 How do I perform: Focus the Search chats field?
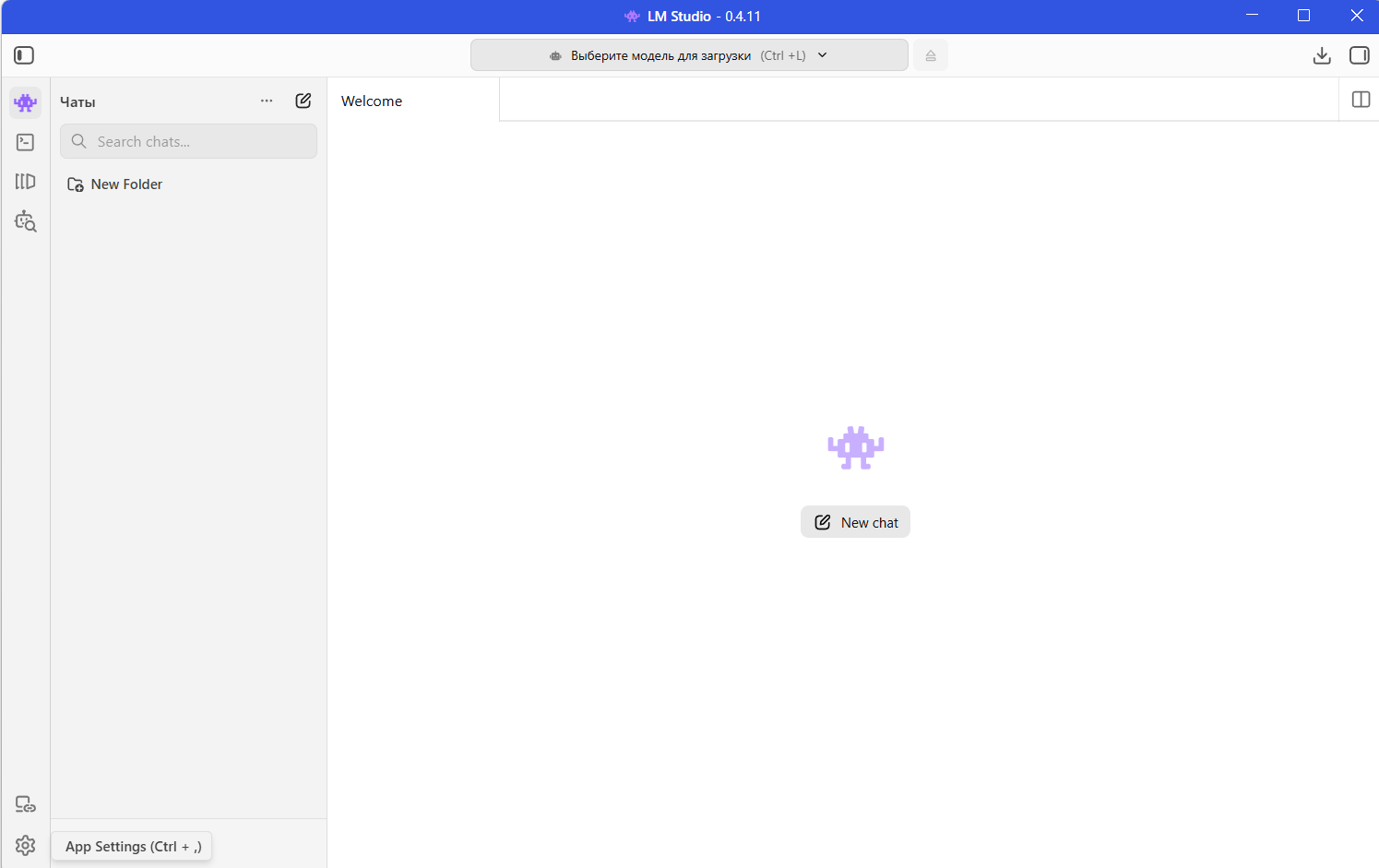(x=188, y=141)
